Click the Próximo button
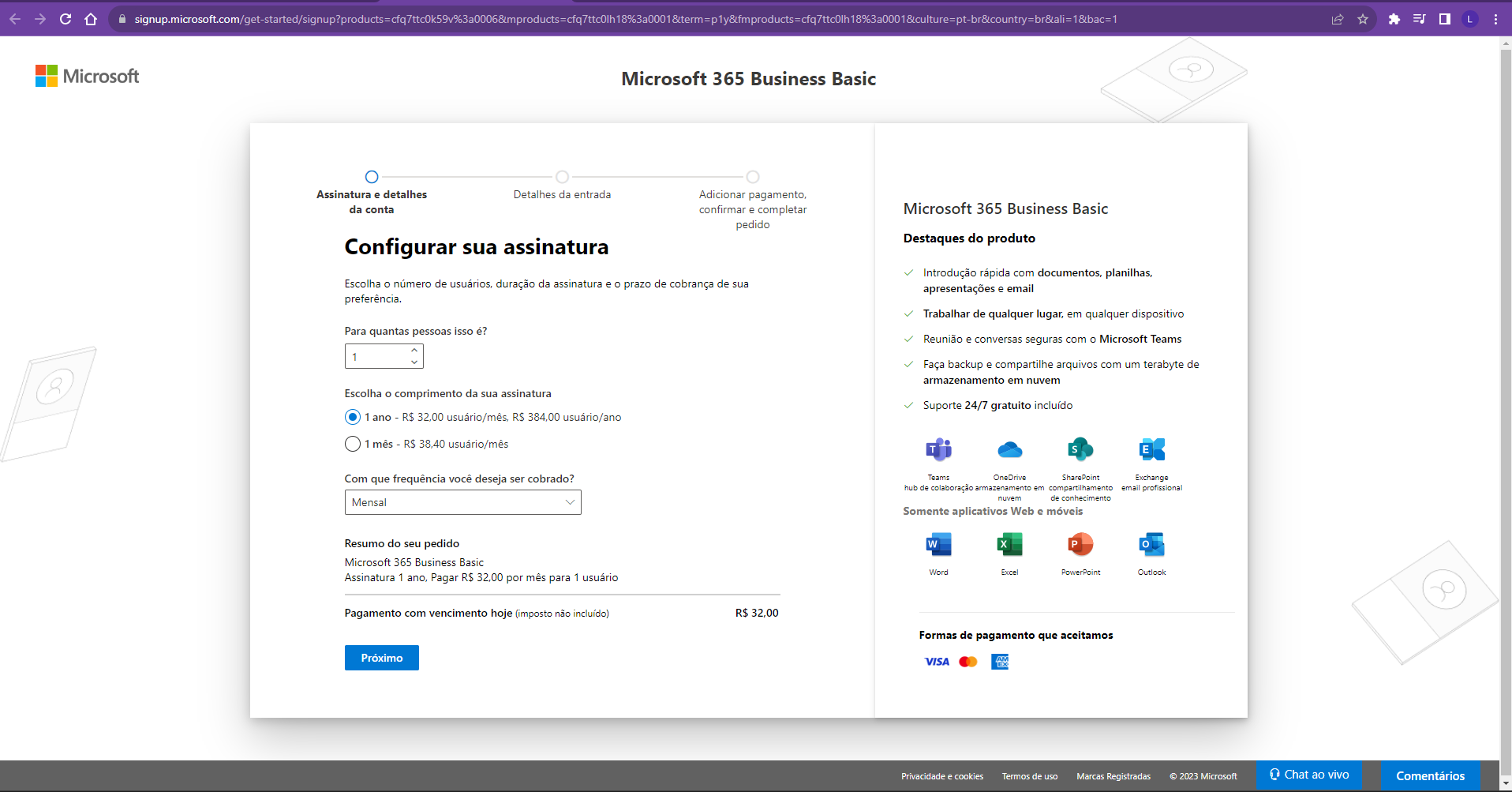This screenshot has height=792, width=1512. pos(382,658)
